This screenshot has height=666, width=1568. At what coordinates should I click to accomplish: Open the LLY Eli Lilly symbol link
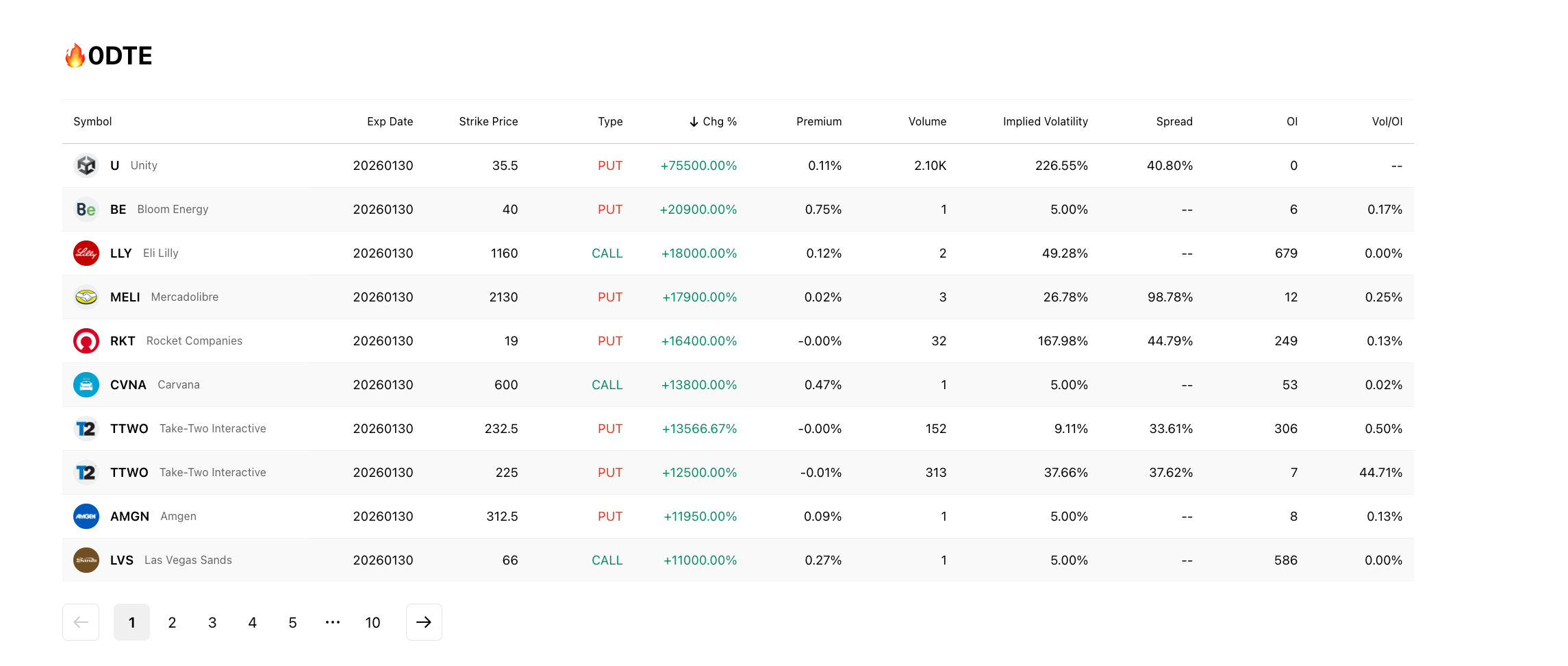(x=121, y=253)
